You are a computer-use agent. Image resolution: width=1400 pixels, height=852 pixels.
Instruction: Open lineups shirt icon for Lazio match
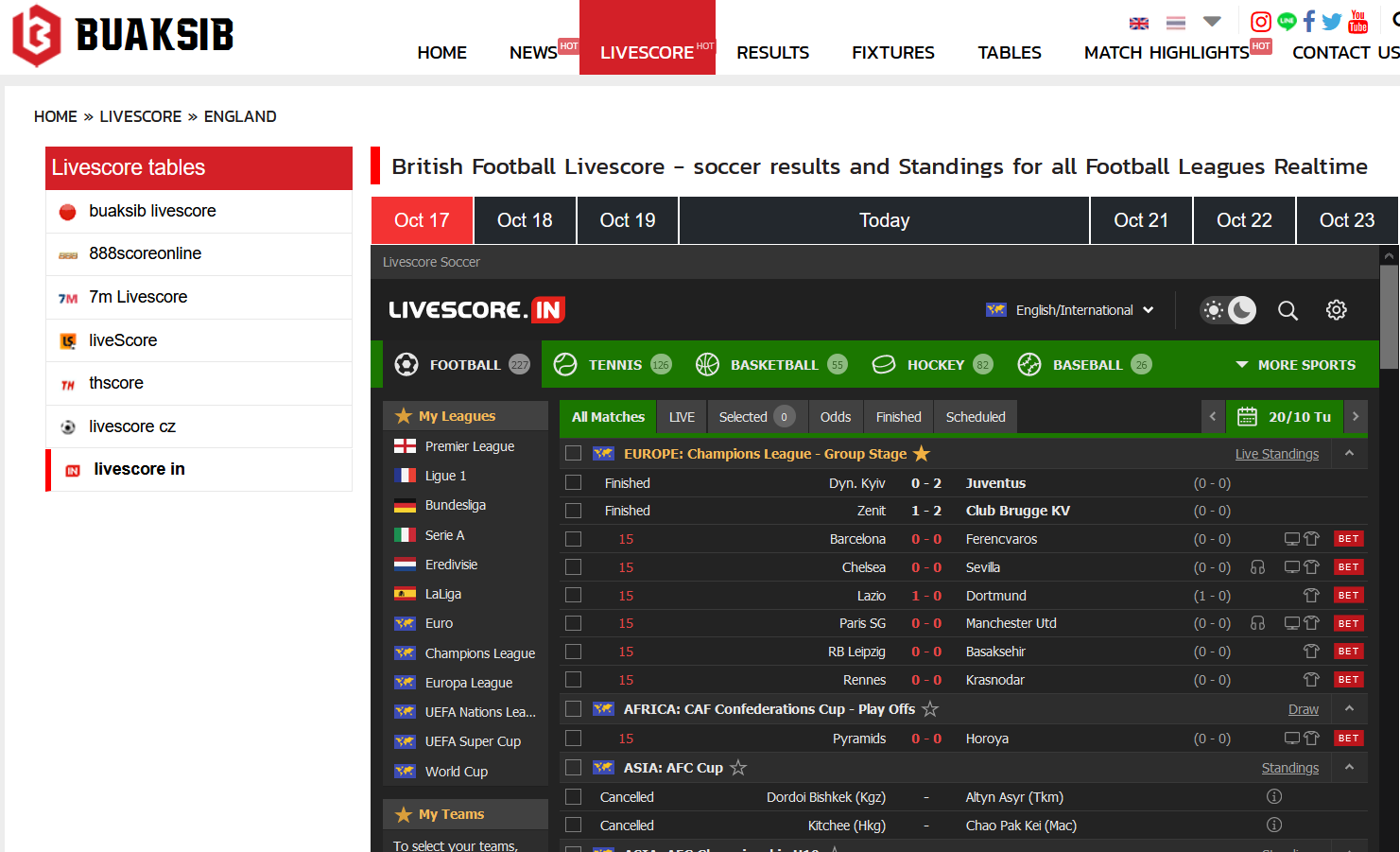pyautogui.click(x=1311, y=595)
